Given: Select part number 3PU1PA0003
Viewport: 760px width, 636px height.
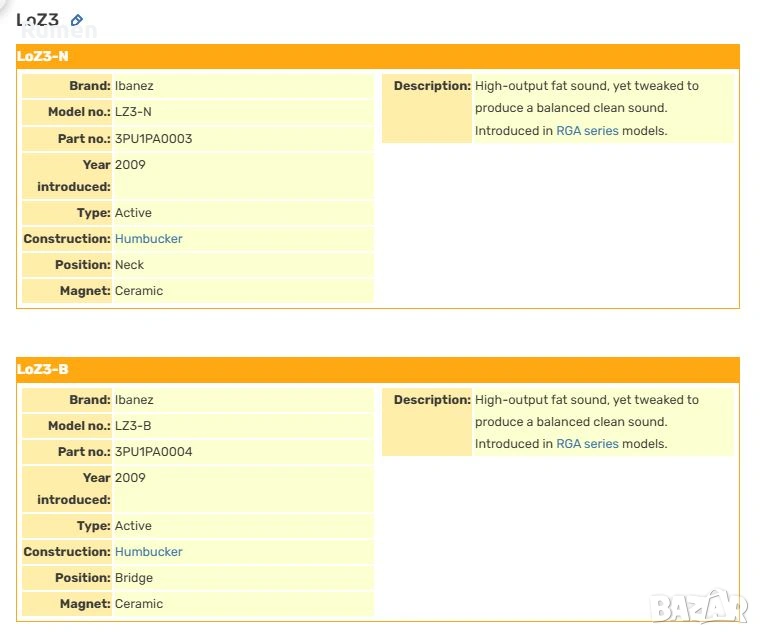Looking at the screenshot, I should 153,139.
